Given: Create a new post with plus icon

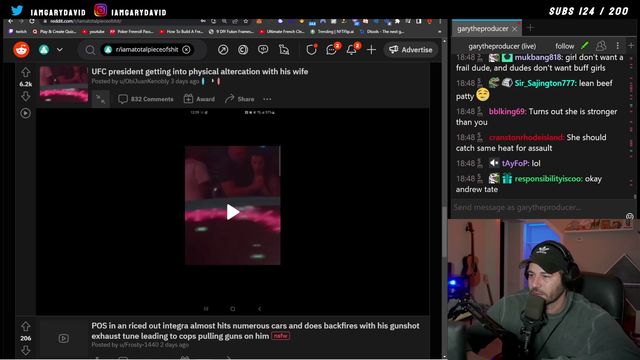Looking at the screenshot, I should tap(371, 50).
